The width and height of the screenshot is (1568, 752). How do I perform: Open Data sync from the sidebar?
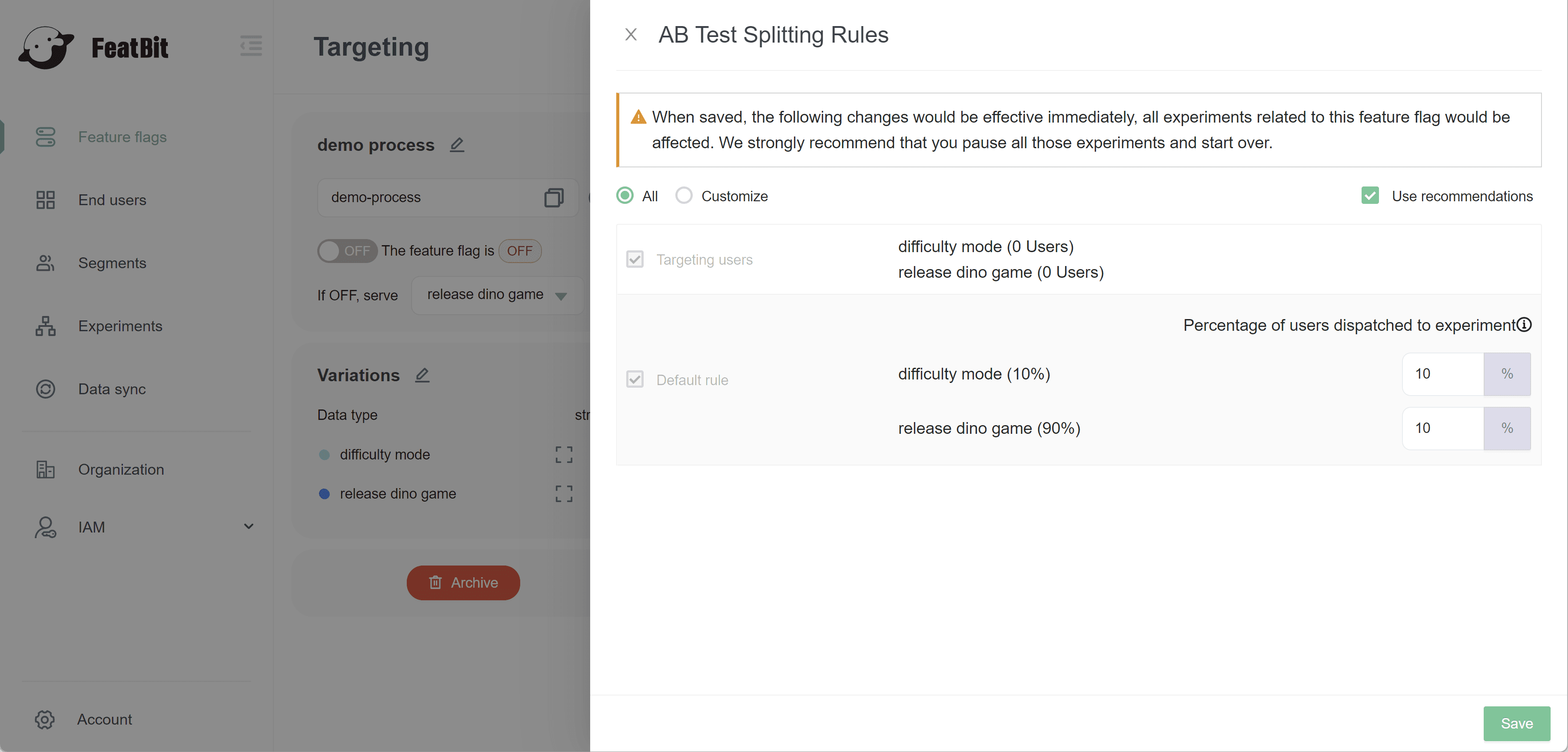(x=112, y=389)
